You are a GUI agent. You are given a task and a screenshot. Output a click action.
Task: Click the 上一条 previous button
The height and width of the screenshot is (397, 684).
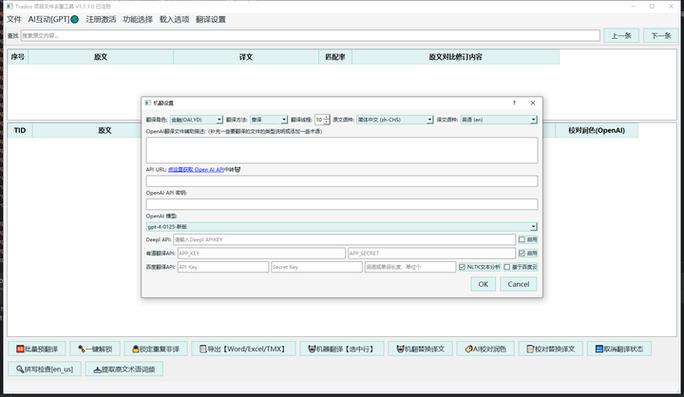coord(621,36)
